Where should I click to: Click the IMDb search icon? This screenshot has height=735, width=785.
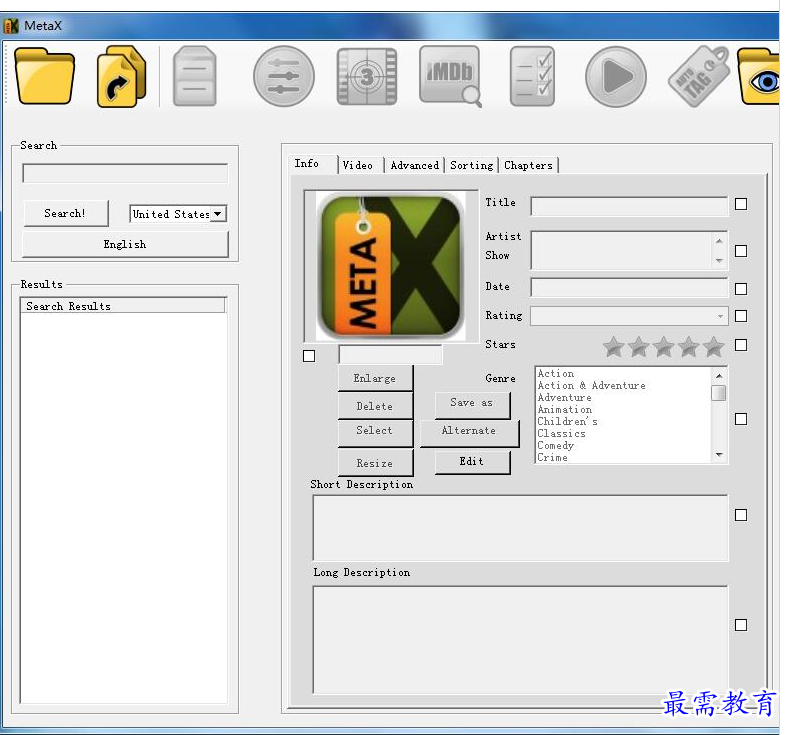(x=450, y=76)
